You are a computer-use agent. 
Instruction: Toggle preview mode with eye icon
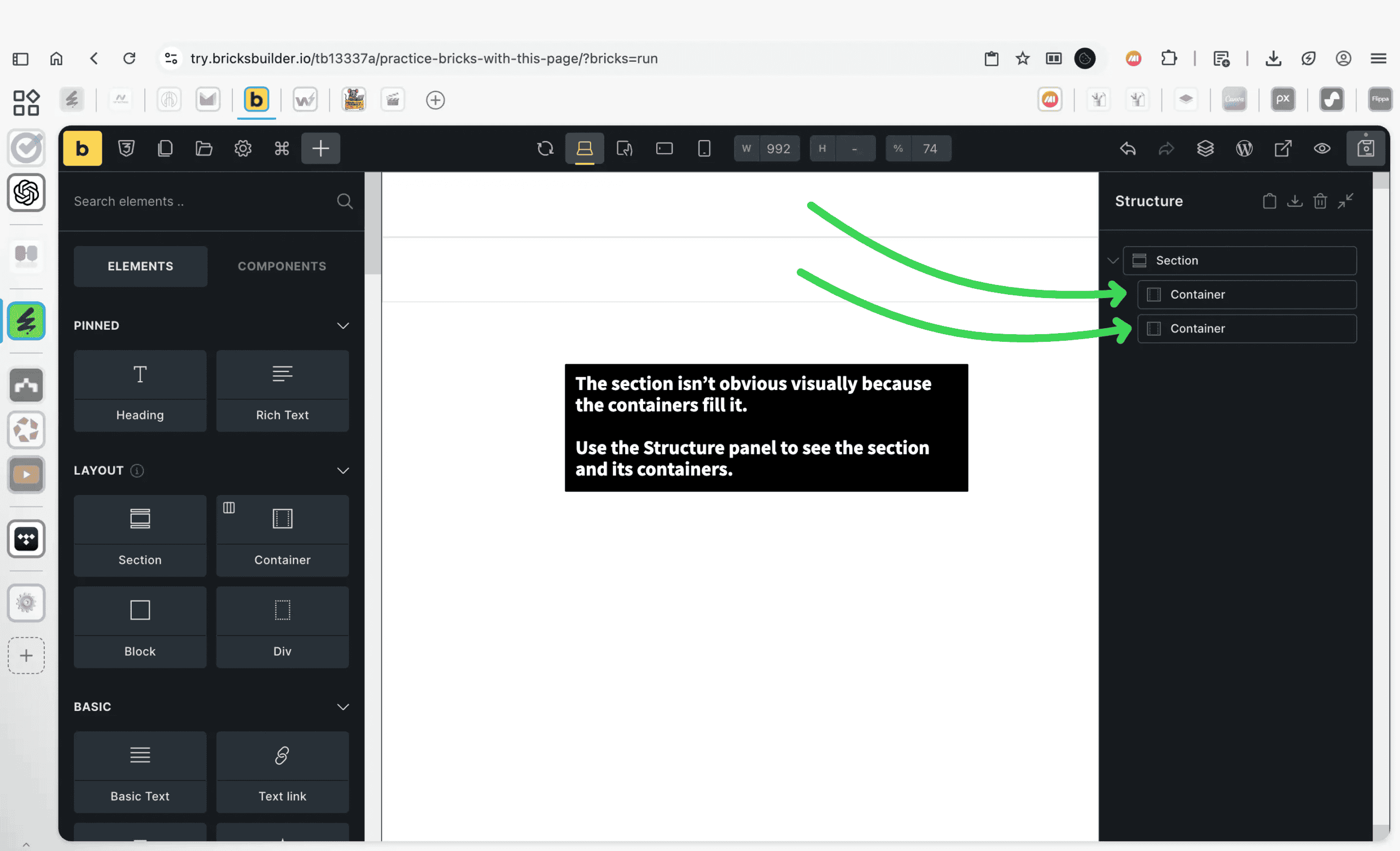pos(1322,149)
